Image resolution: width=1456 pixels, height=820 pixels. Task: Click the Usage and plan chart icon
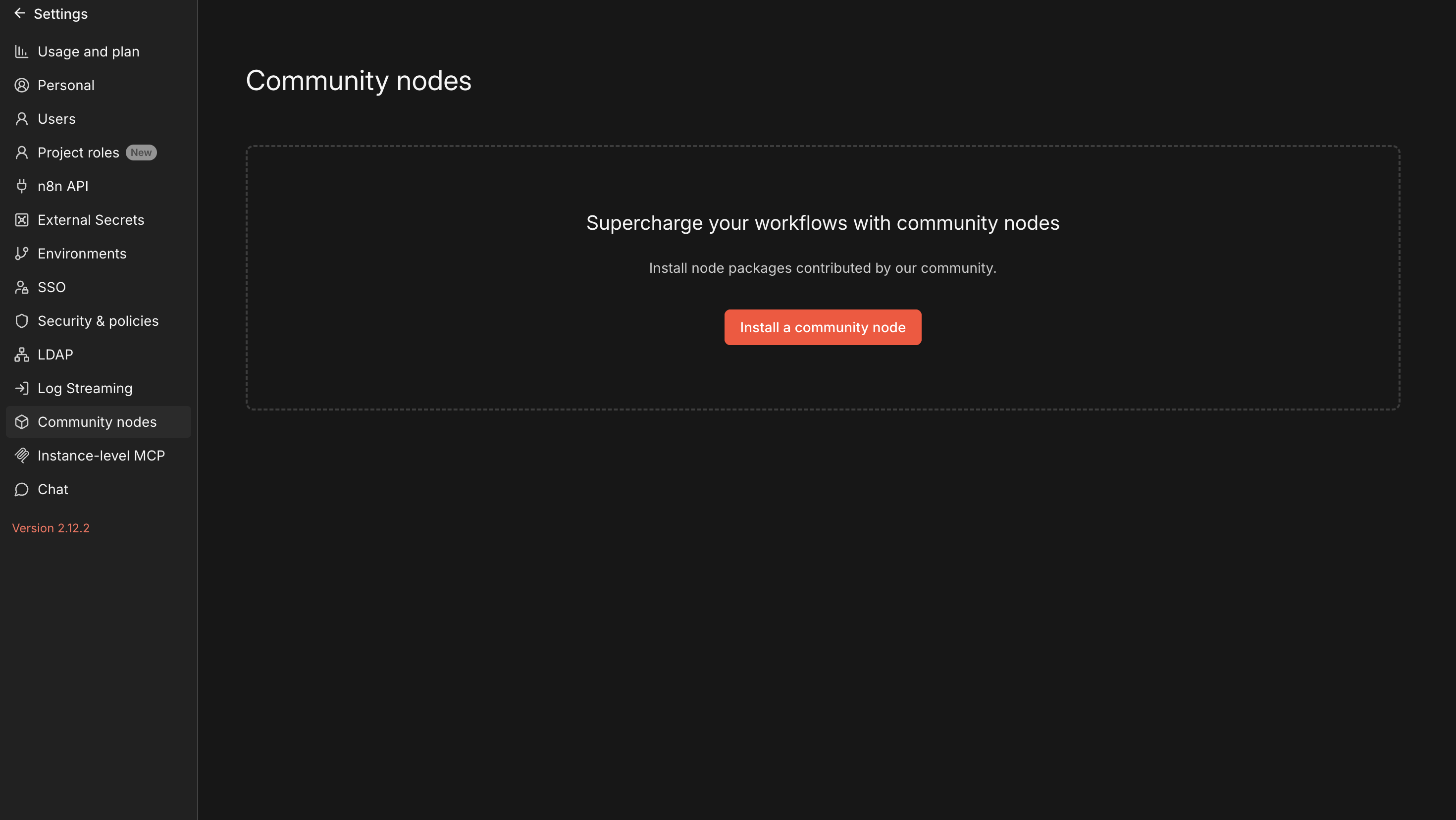tap(21, 51)
